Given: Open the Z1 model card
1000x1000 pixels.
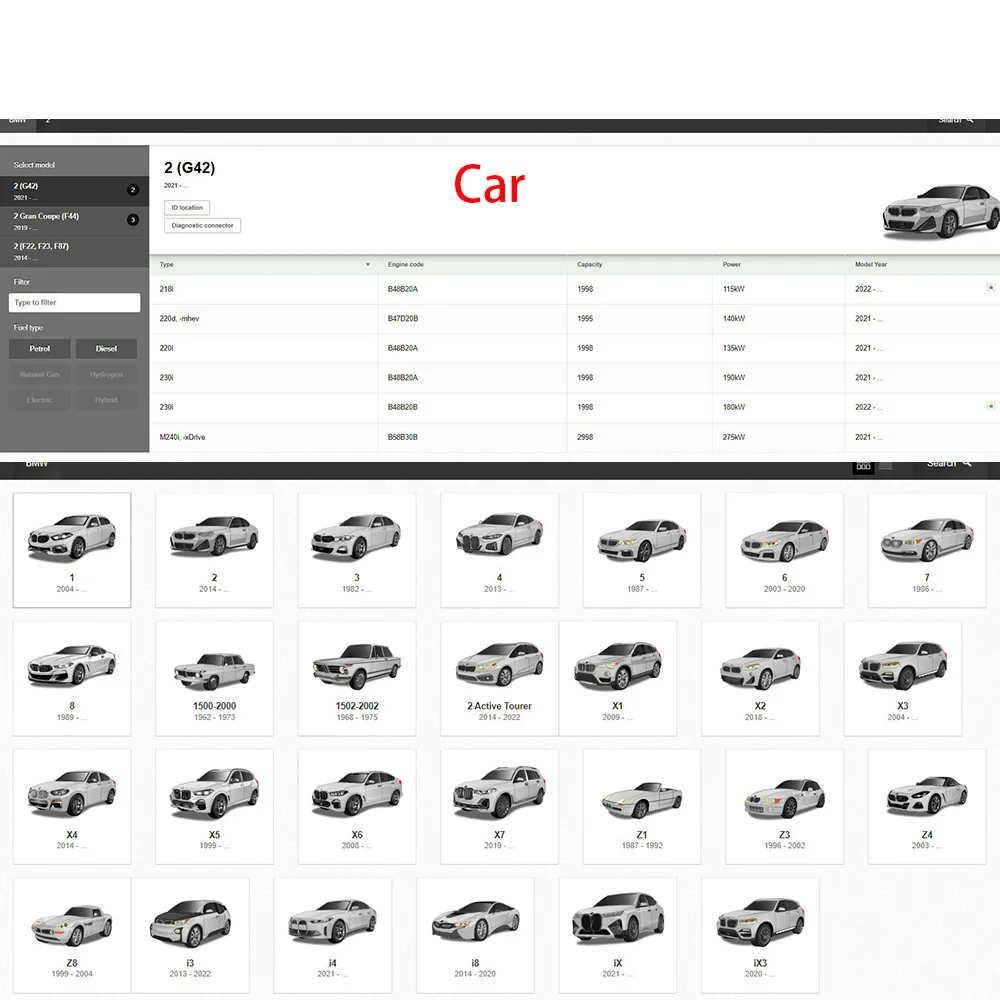Looking at the screenshot, I should point(642,807).
